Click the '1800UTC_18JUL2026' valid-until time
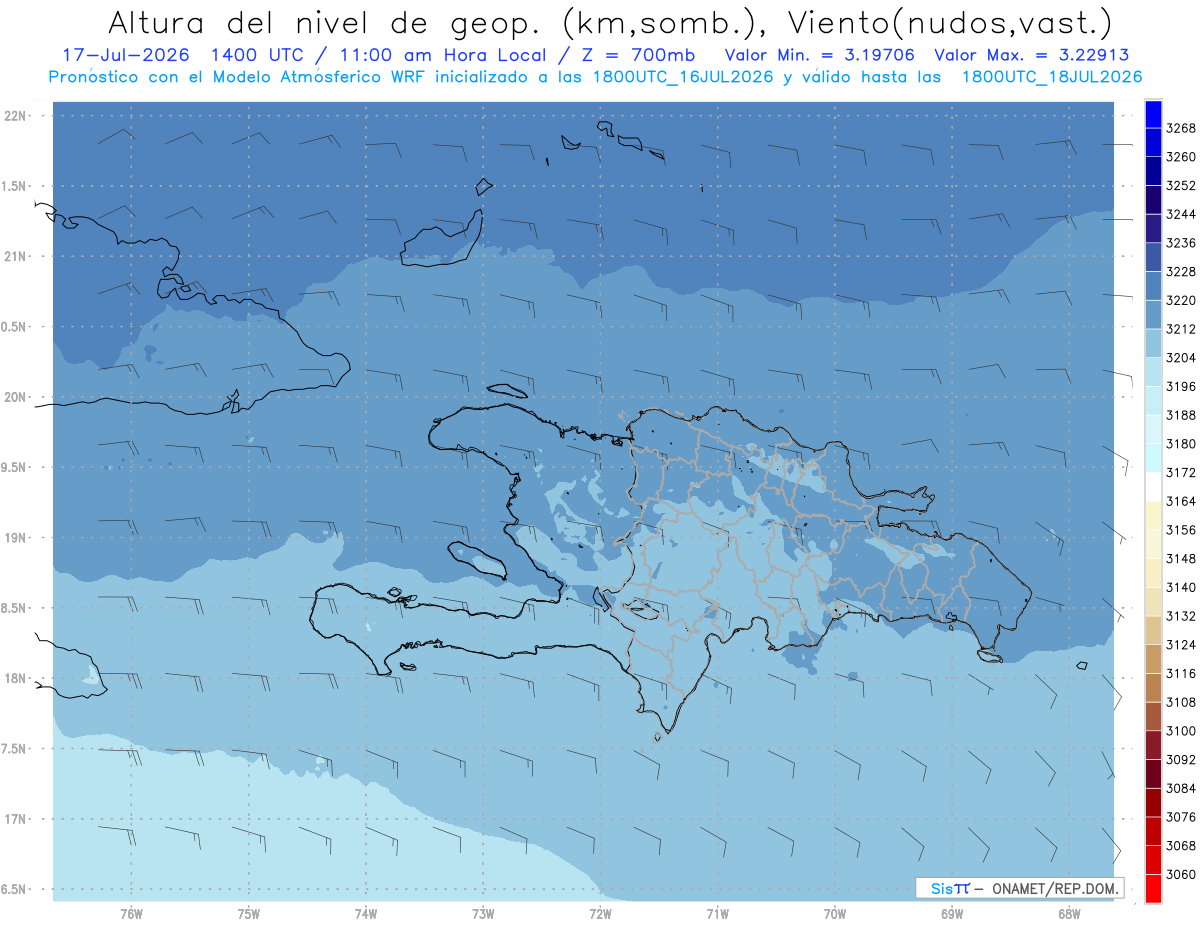 tap(1052, 76)
